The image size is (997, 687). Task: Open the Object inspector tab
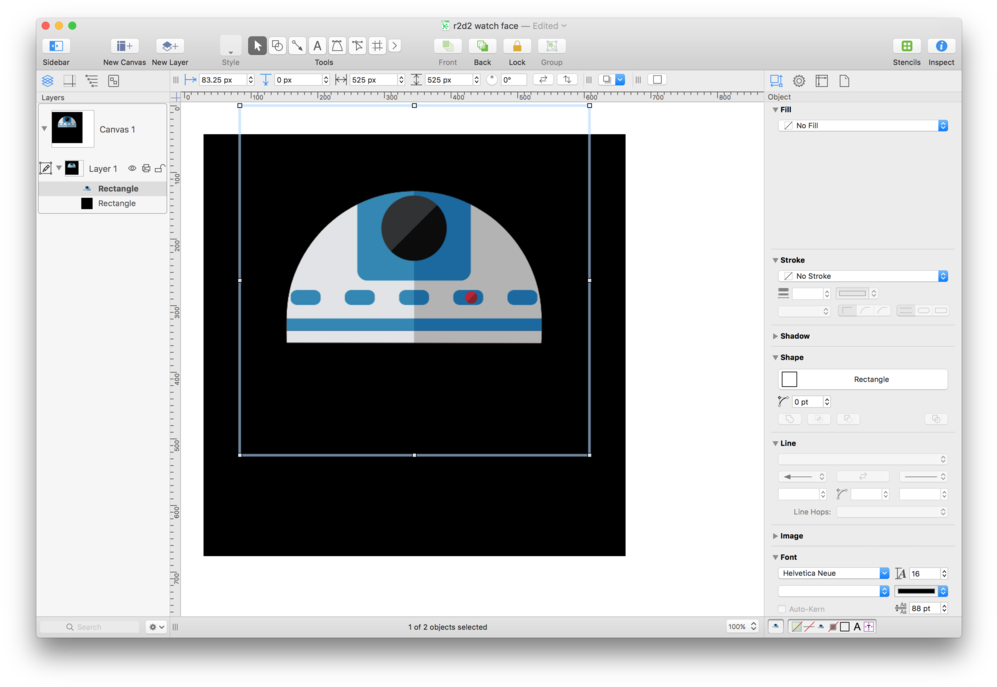point(776,81)
